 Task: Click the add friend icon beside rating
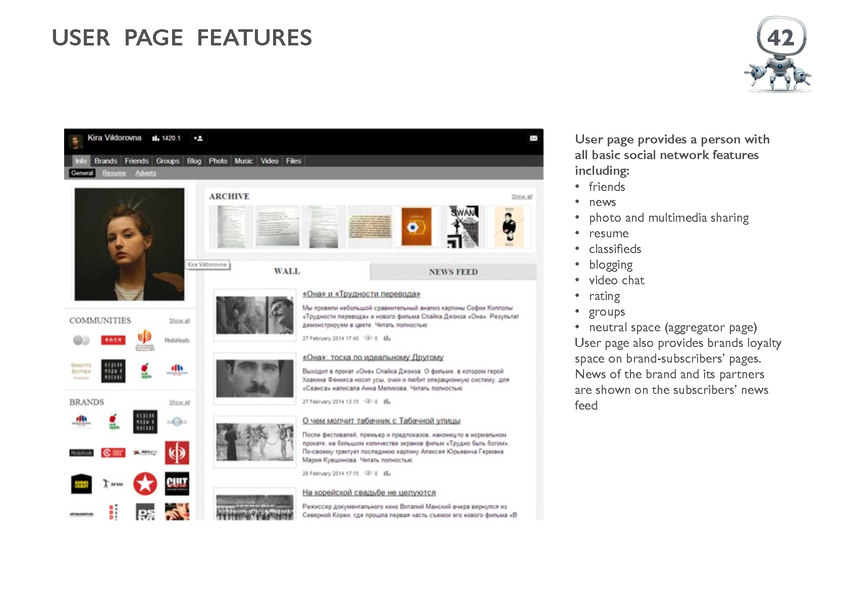(198, 138)
